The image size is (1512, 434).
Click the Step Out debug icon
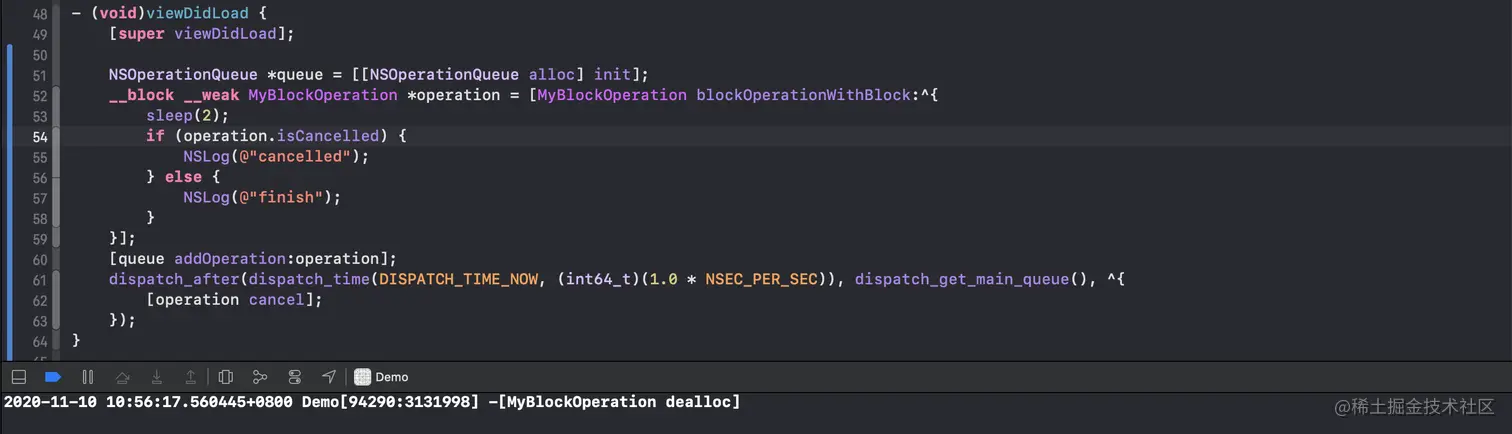click(x=190, y=377)
